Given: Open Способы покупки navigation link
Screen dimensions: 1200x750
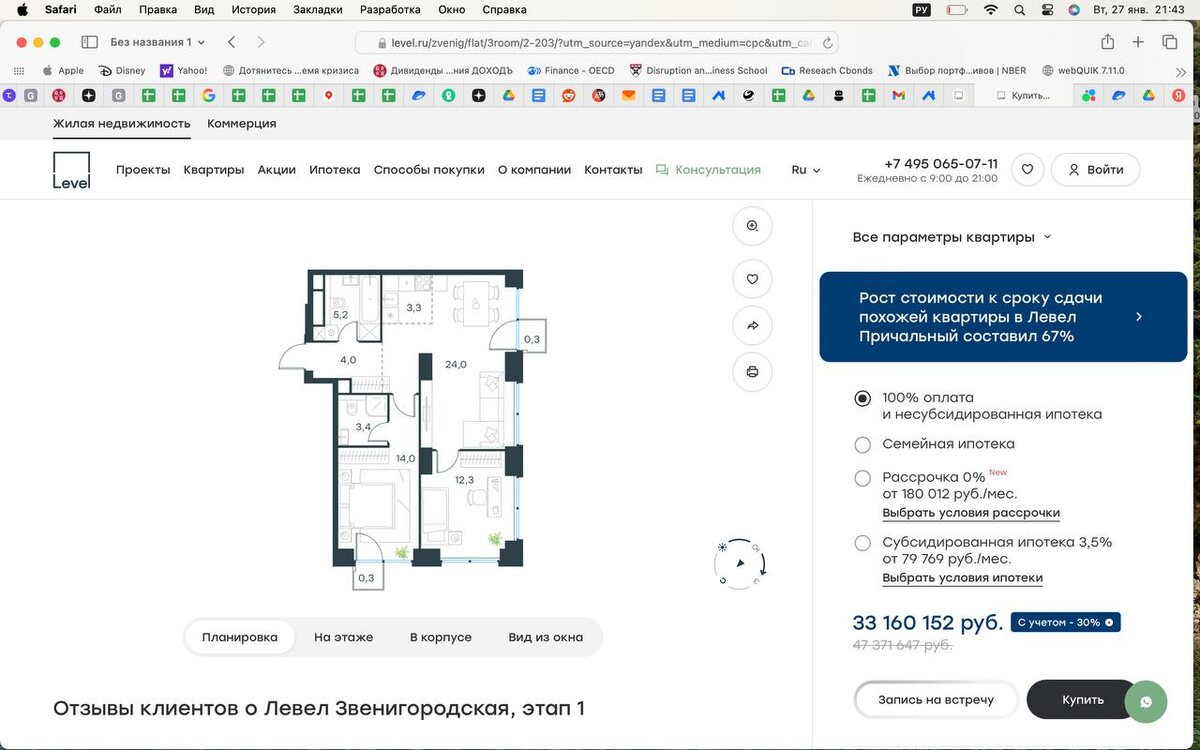Looking at the screenshot, I should (429, 170).
